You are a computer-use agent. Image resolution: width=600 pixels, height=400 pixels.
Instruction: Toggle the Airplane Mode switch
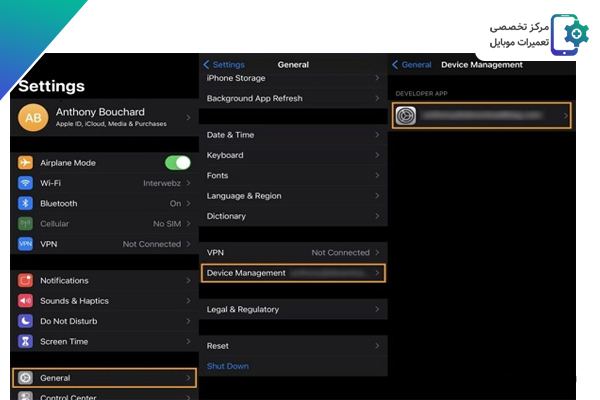(x=178, y=163)
